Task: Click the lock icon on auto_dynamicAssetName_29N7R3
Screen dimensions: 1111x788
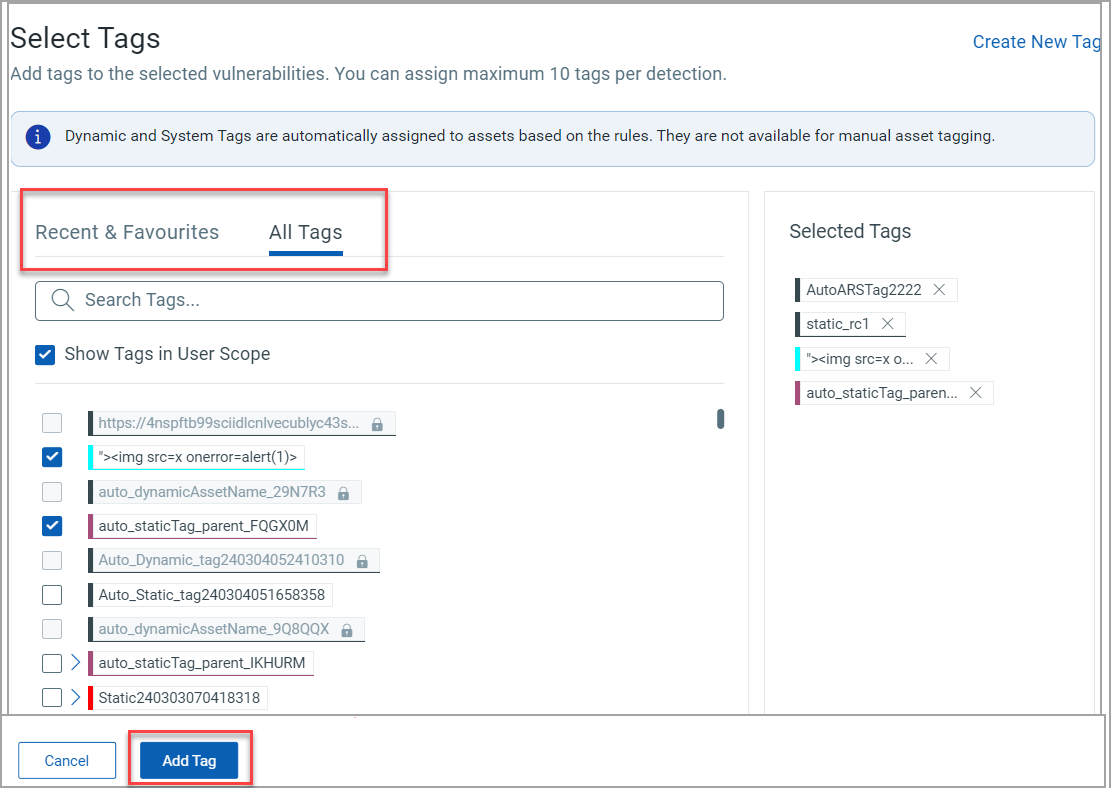Action: click(x=344, y=491)
